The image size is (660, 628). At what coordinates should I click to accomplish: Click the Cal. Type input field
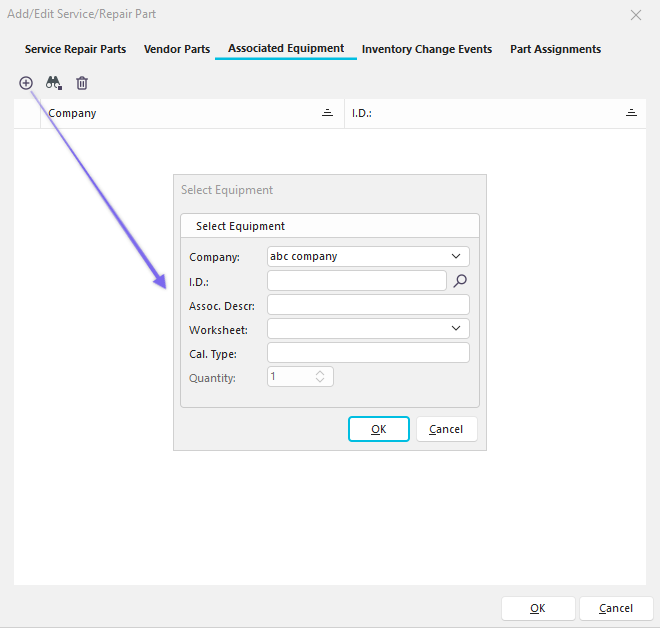pos(368,353)
